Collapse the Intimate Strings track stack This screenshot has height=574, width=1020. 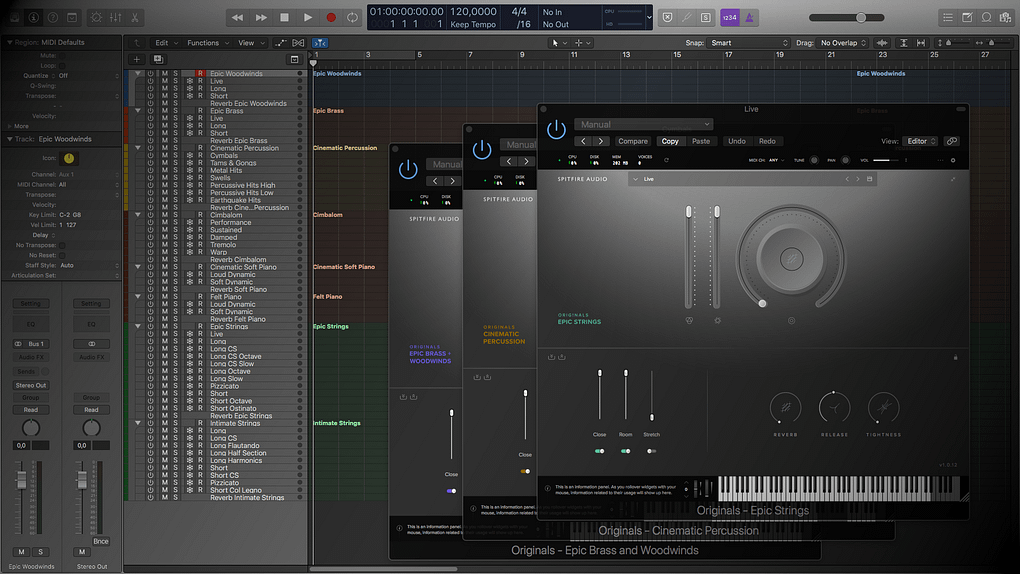point(138,423)
